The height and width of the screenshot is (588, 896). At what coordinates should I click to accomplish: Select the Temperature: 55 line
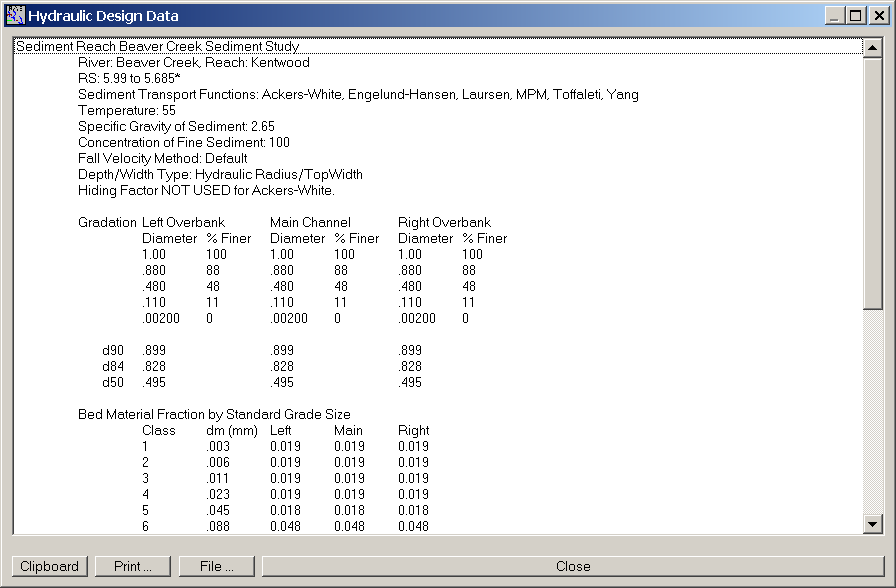pos(127,111)
